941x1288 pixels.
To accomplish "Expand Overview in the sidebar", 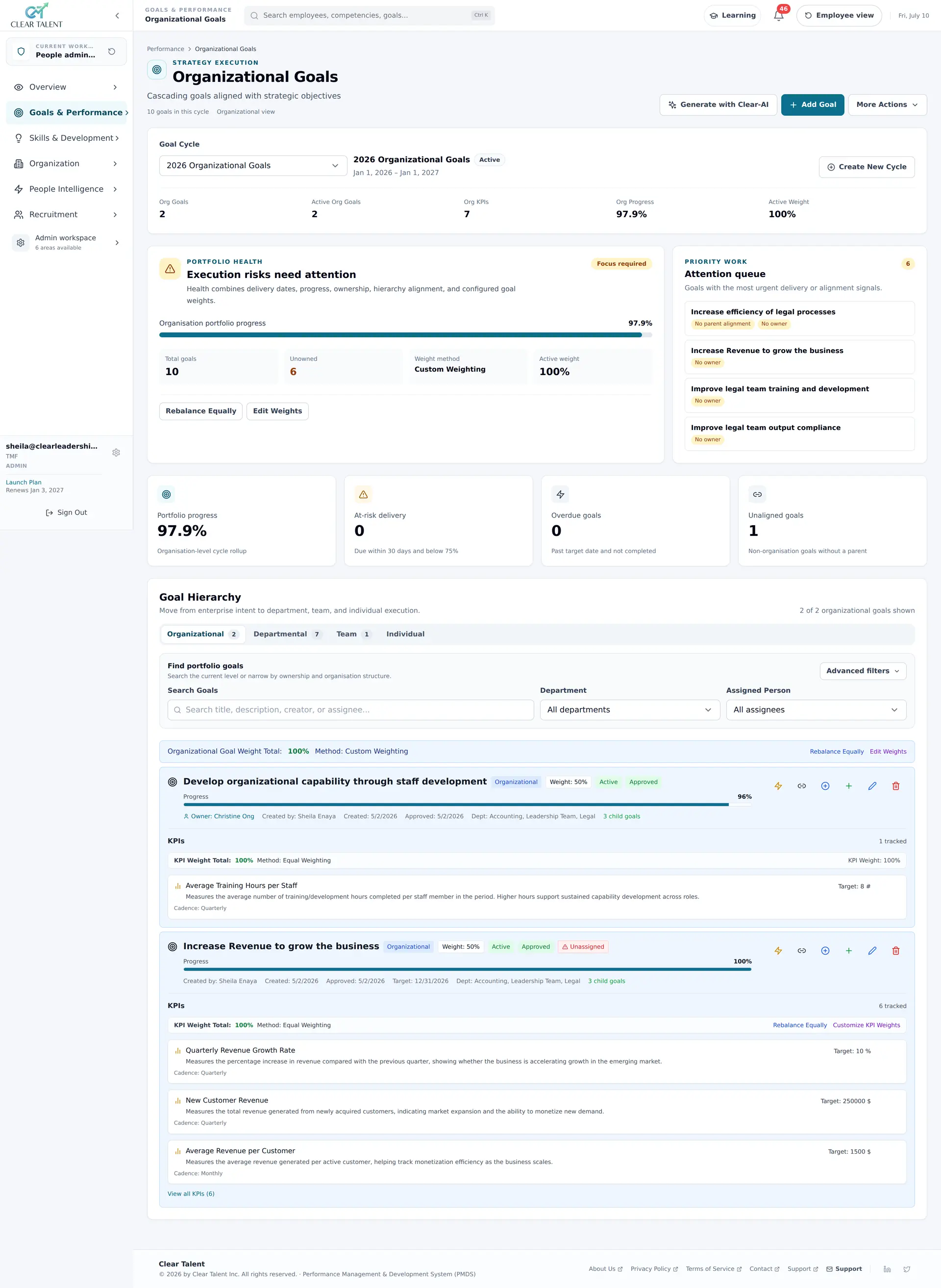I will (66, 87).
